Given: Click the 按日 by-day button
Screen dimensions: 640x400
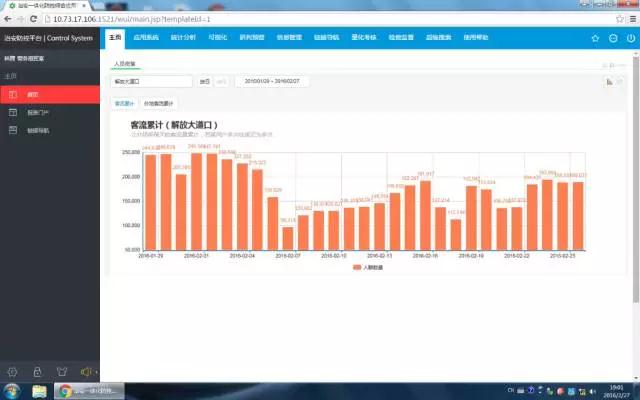Looking at the screenshot, I should point(205,81).
